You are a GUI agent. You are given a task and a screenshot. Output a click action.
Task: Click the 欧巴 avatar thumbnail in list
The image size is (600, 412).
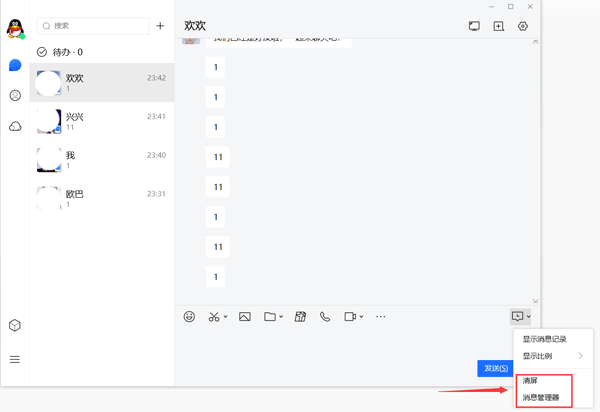coord(49,199)
